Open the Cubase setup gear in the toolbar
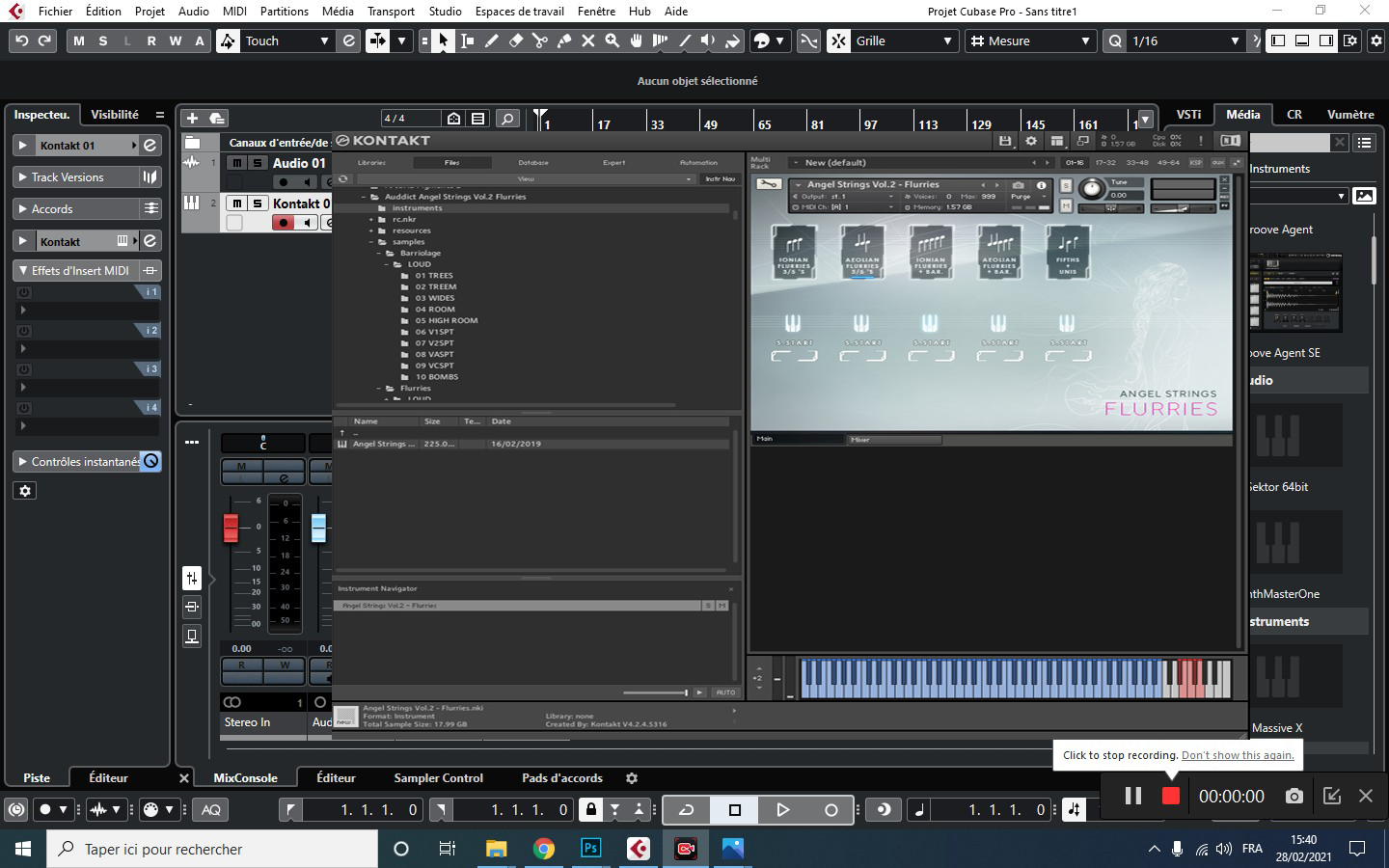Image resolution: width=1389 pixels, height=868 pixels. coord(1376,41)
